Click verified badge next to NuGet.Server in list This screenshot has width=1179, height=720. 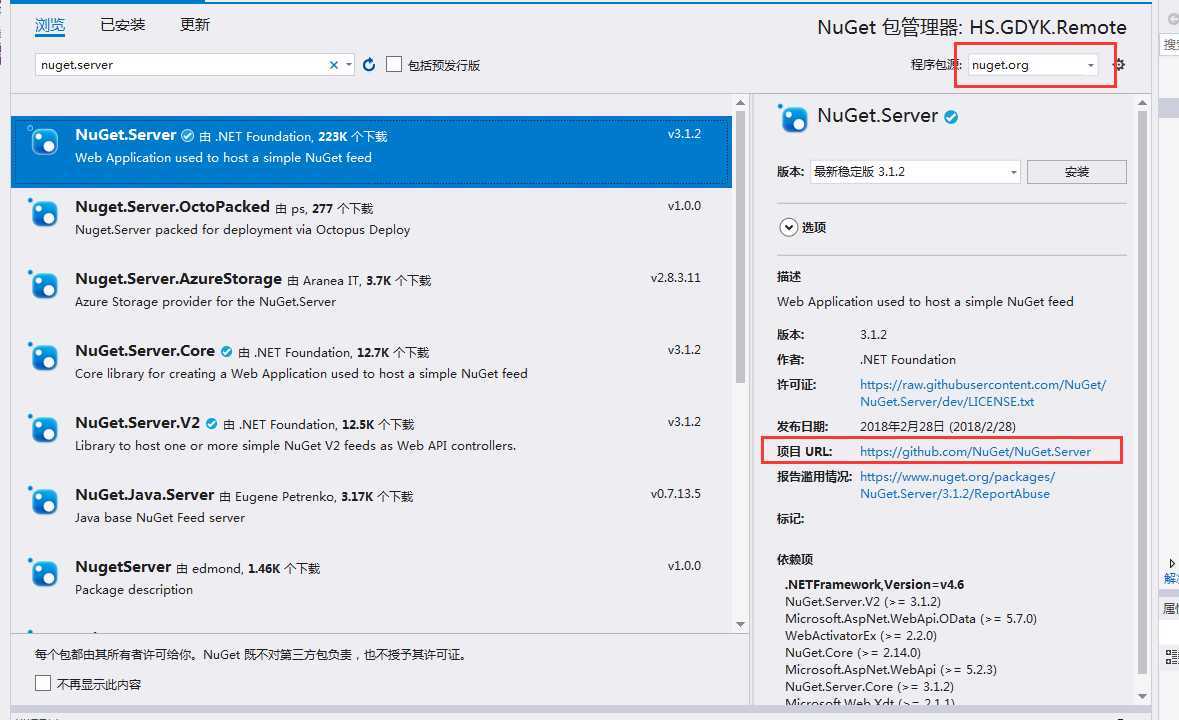click(187, 135)
